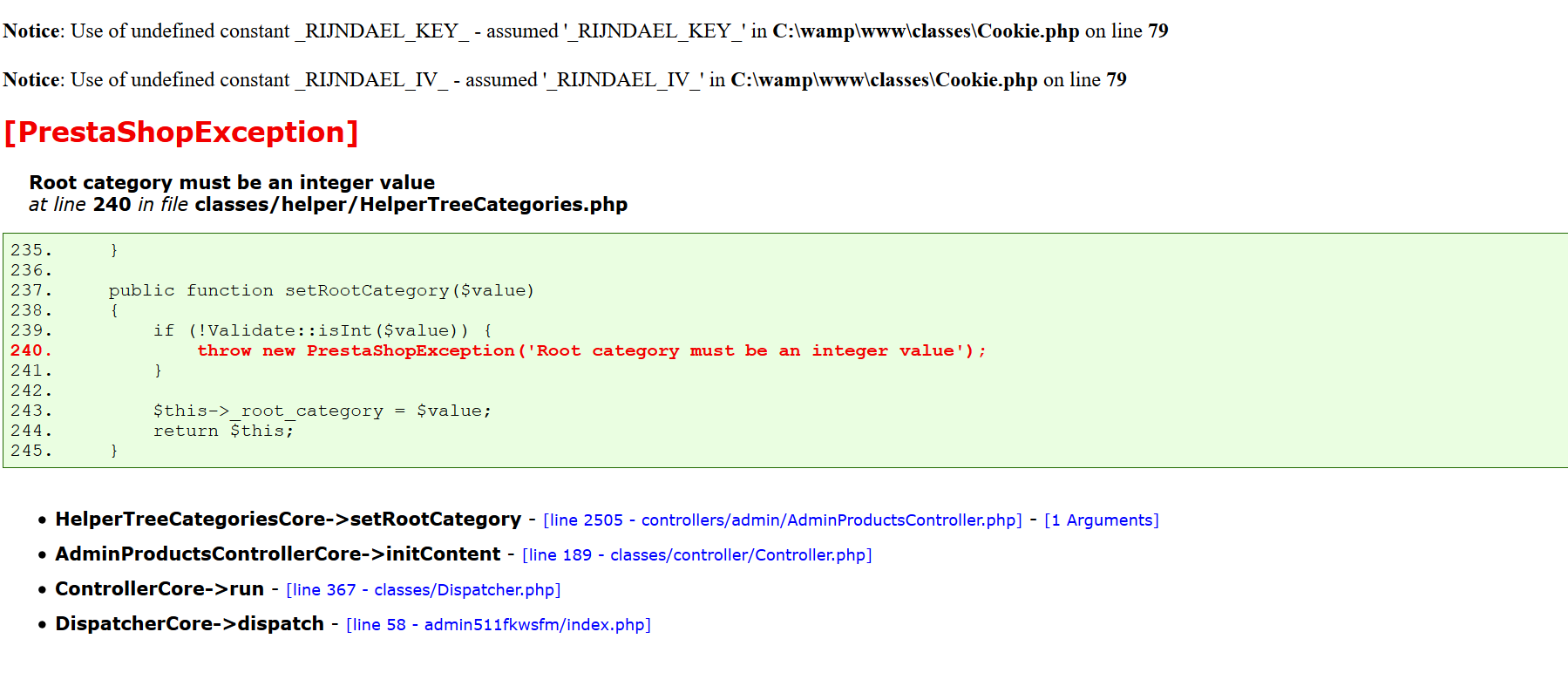This screenshot has width=1568, height=693.
Task: Select the HelperTreeCategoriesCore->setRootCategory trace entry
Action: click(x=288, y=520)
